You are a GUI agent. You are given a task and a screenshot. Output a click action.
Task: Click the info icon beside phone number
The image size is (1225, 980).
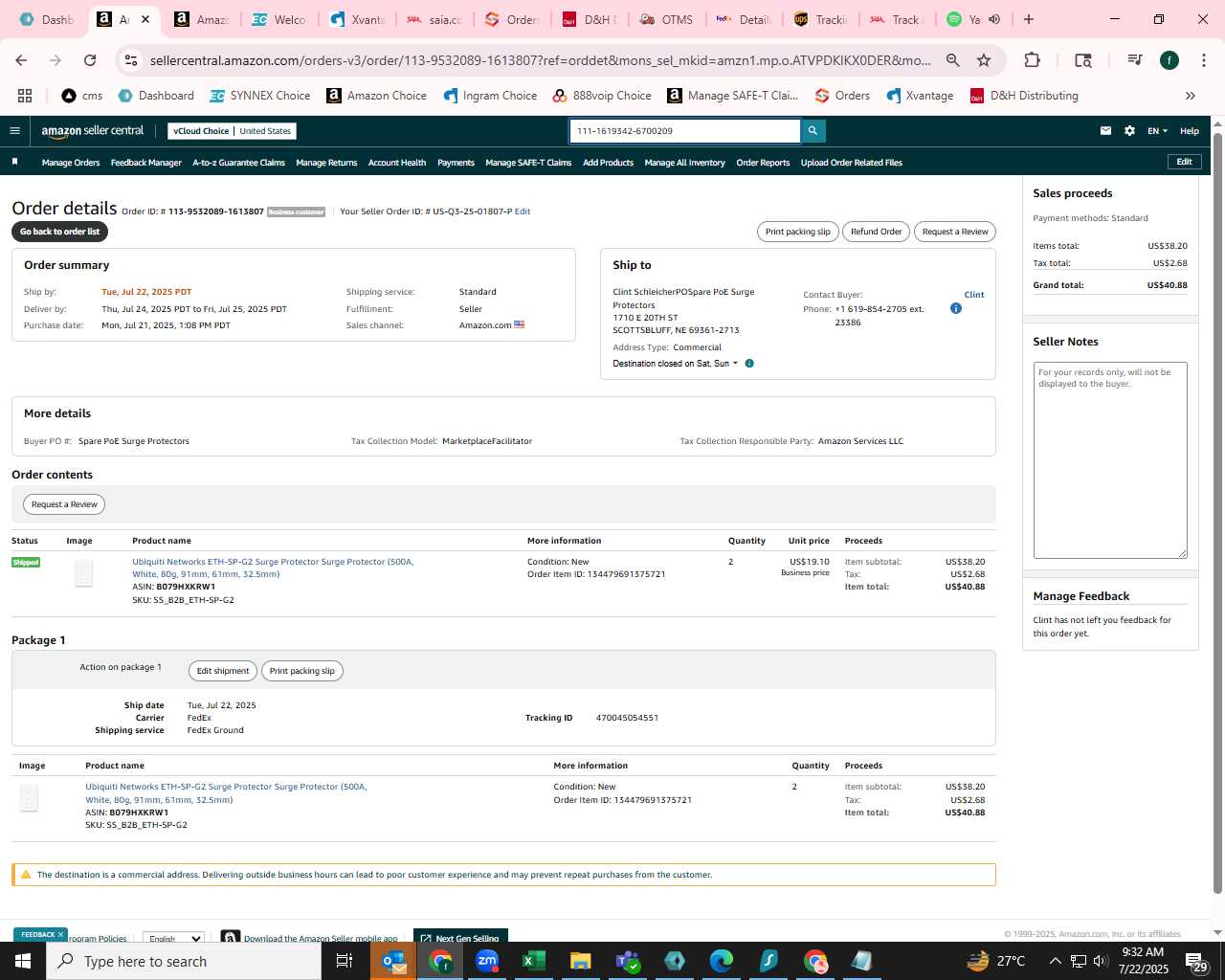955,308
